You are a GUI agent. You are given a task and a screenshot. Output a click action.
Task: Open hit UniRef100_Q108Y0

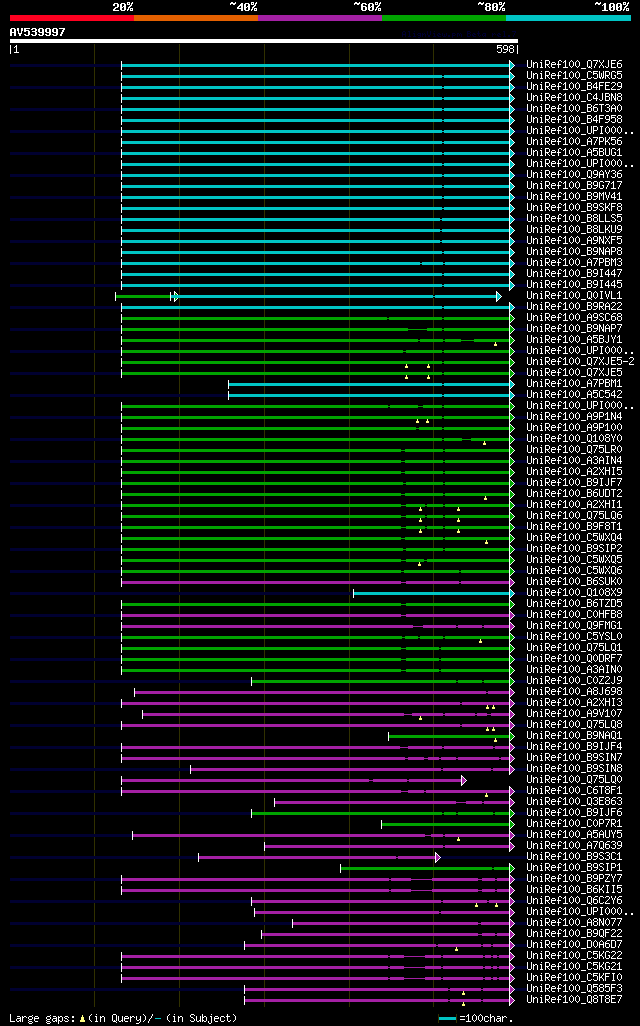click(x=575, y=439)
